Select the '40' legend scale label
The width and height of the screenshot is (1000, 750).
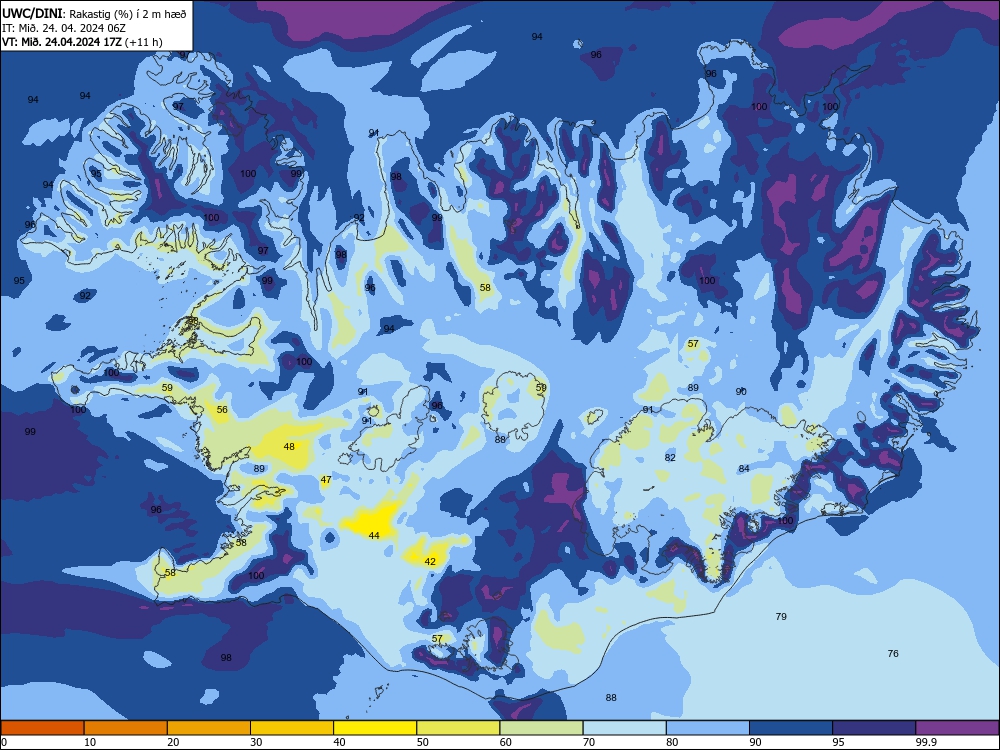339,742
